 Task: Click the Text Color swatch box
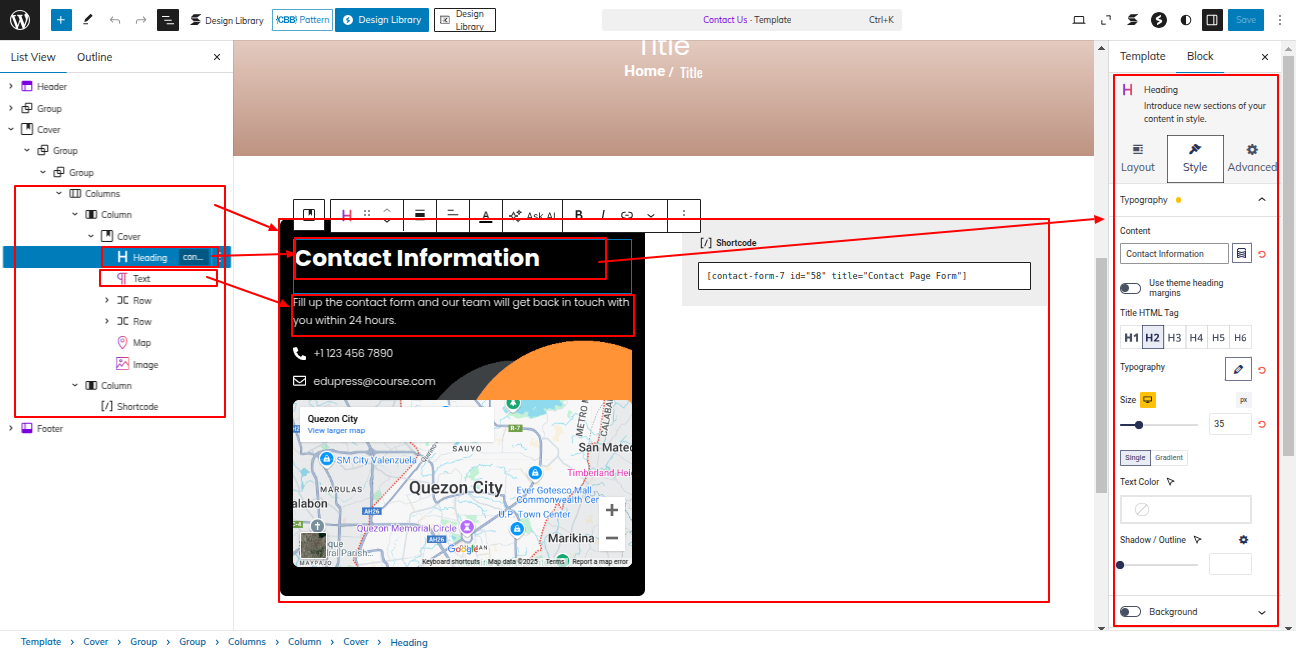[x=1185, y=510]
